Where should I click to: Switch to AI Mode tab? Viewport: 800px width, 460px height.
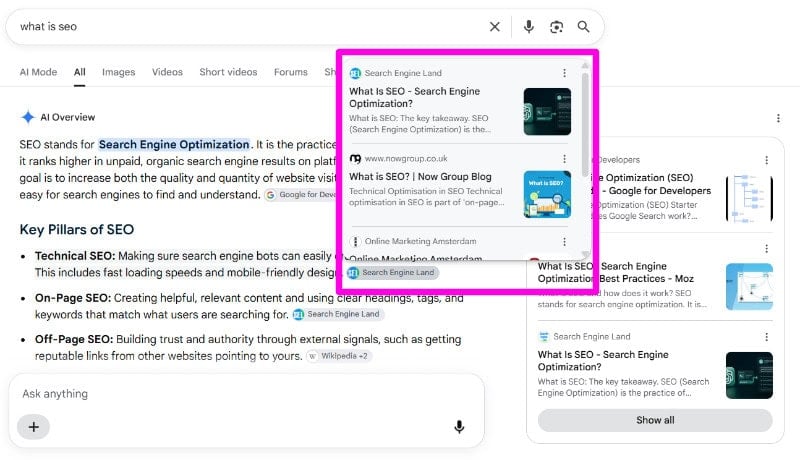click(38, 72)
